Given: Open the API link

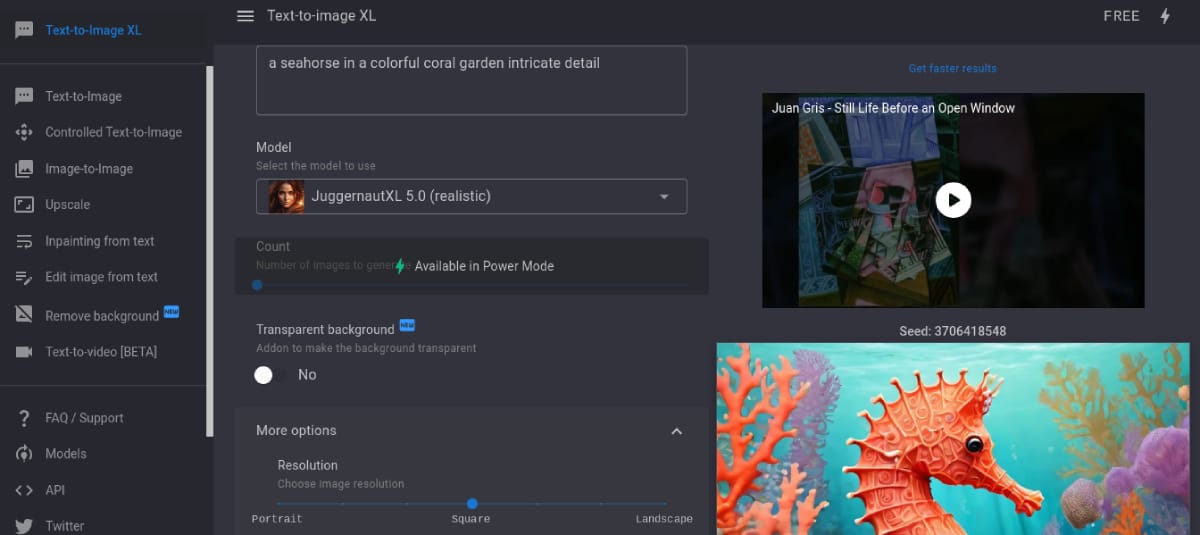Looking at the screenshot, I should tap(55, 490).
